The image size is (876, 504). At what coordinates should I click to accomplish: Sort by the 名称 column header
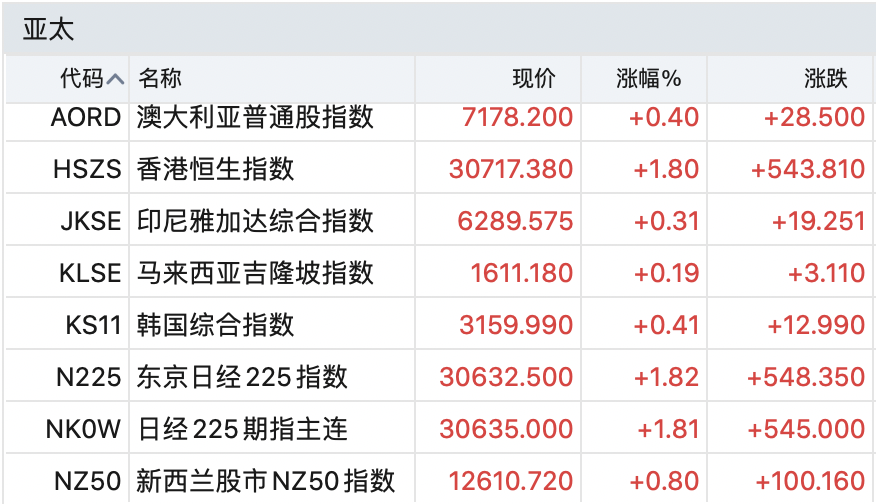(x=272, y=79)
